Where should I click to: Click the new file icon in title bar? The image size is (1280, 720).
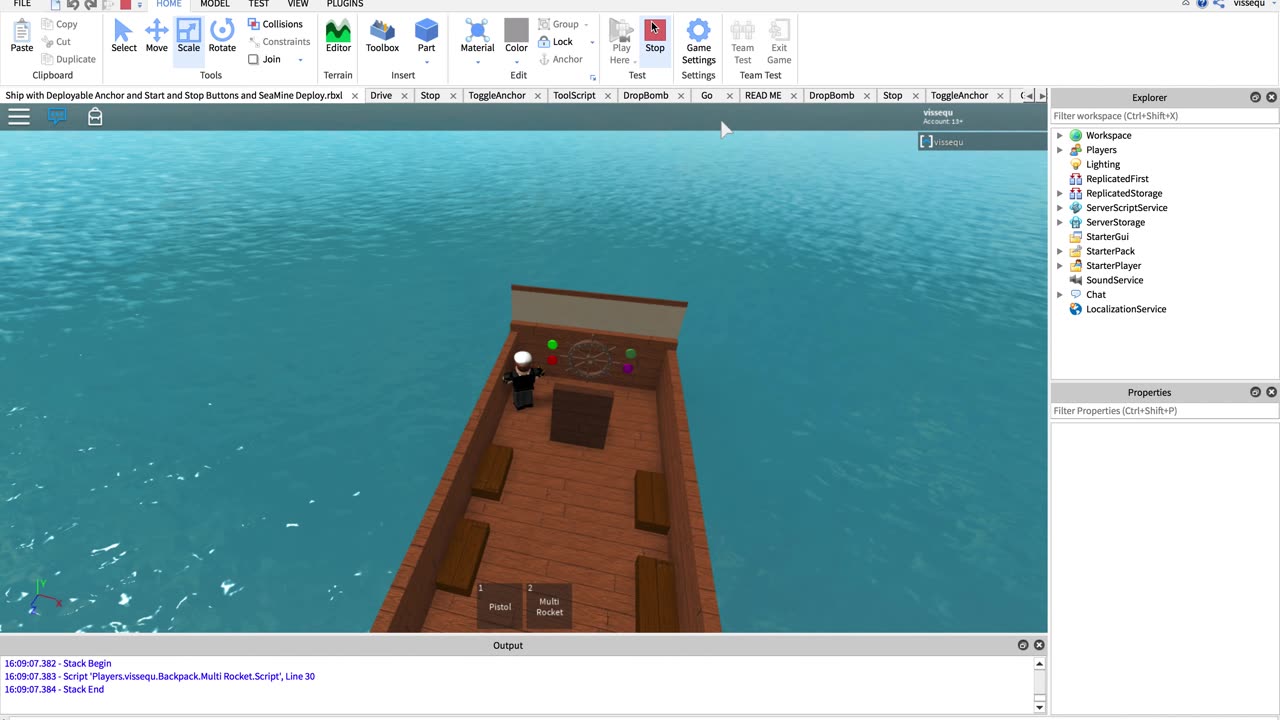56,5
